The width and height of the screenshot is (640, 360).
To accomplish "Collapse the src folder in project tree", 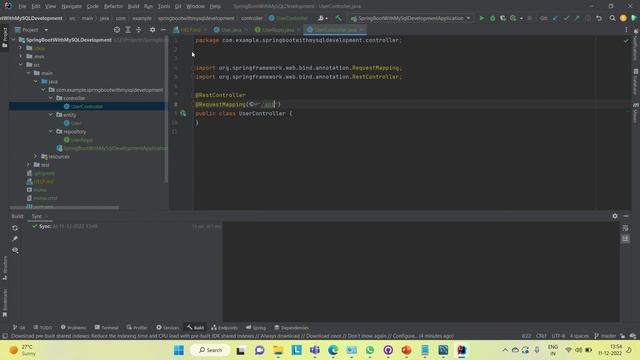I will point(21,64).
